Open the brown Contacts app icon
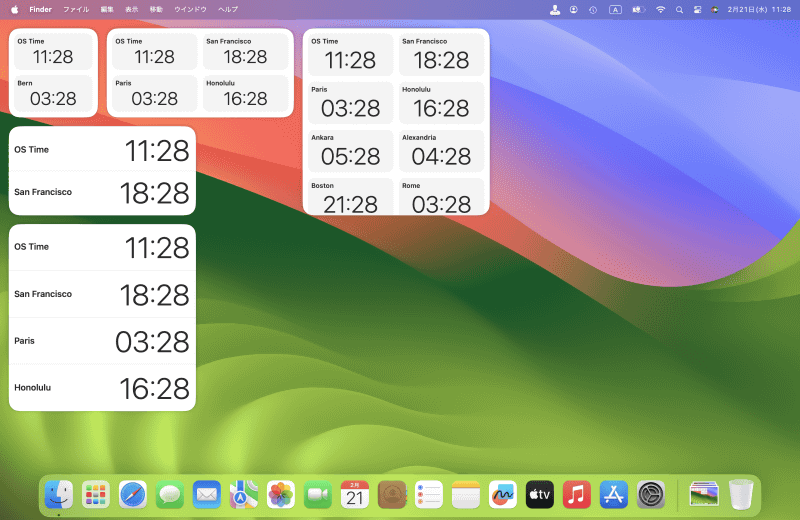This screenshot has height=520, width=800. click(392, 494)
